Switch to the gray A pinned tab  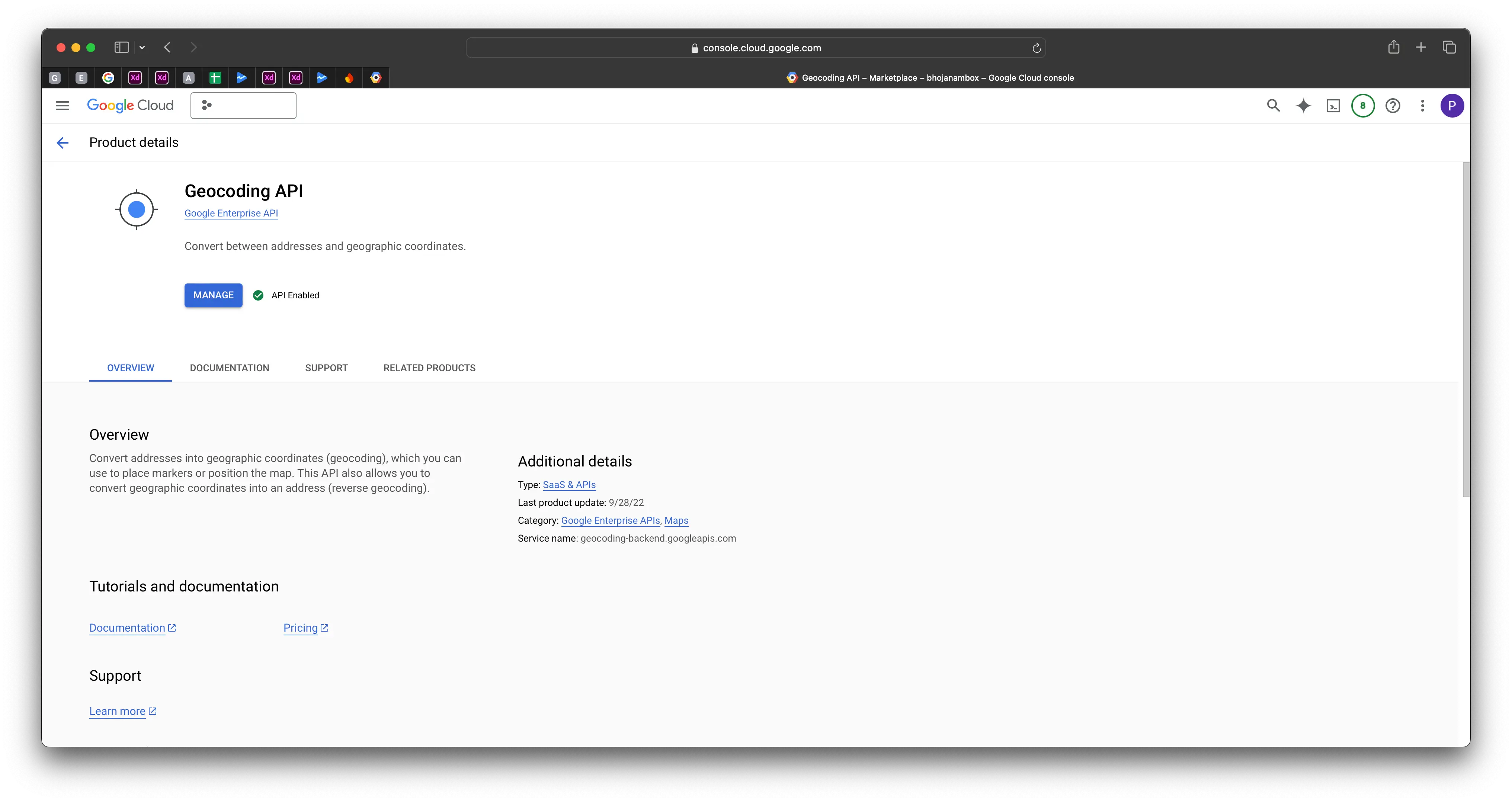(188, 77)
